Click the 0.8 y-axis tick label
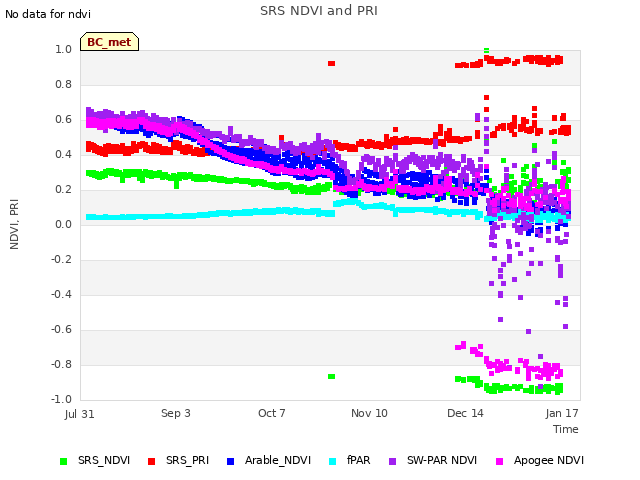This screenshot has width=640, height=480. [63, 84]
